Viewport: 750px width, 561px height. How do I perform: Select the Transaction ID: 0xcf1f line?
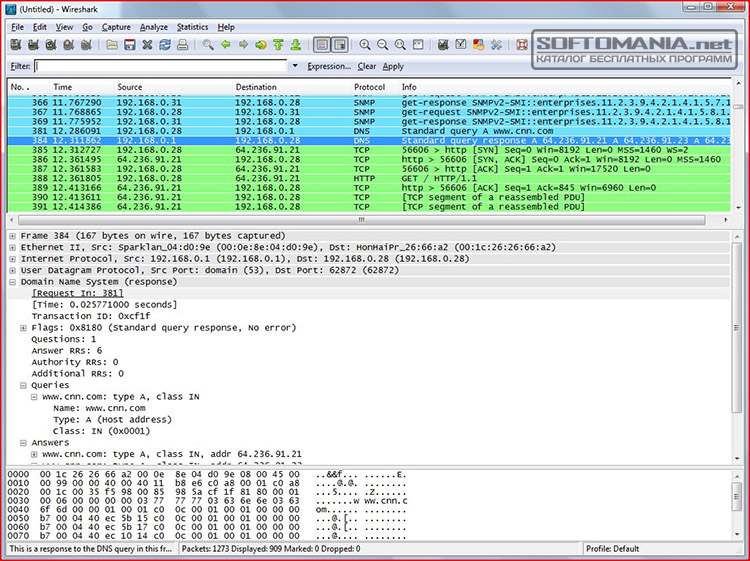[x=91, y=316]
